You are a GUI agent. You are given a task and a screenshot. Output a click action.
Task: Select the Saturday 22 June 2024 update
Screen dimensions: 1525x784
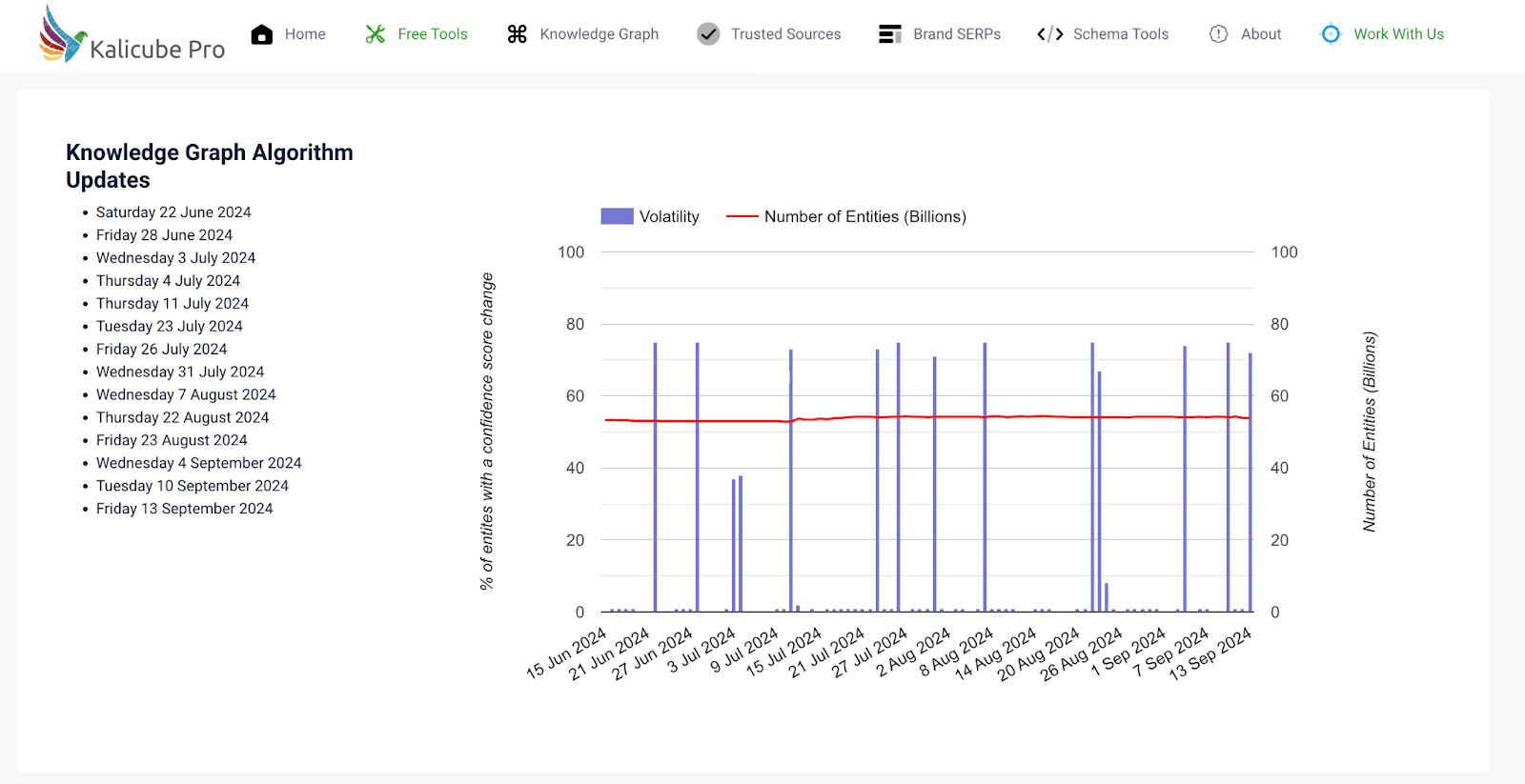[x=173, y=212]
